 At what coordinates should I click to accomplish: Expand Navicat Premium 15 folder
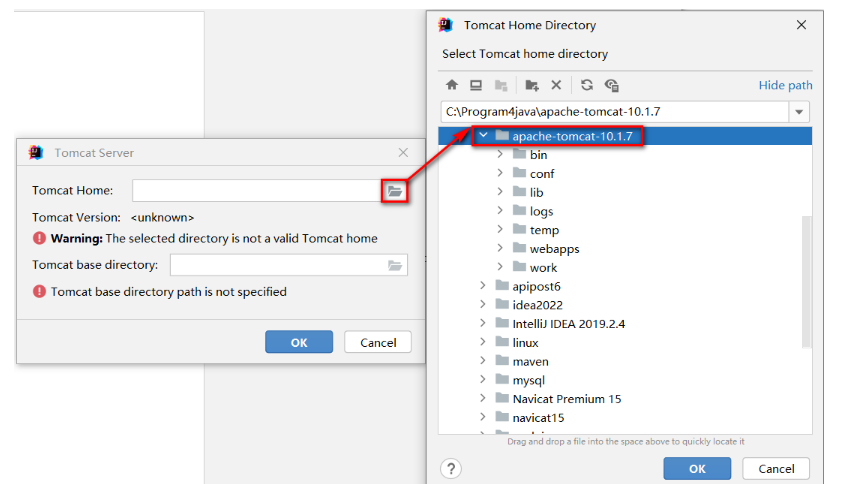(x=483, y=398)
